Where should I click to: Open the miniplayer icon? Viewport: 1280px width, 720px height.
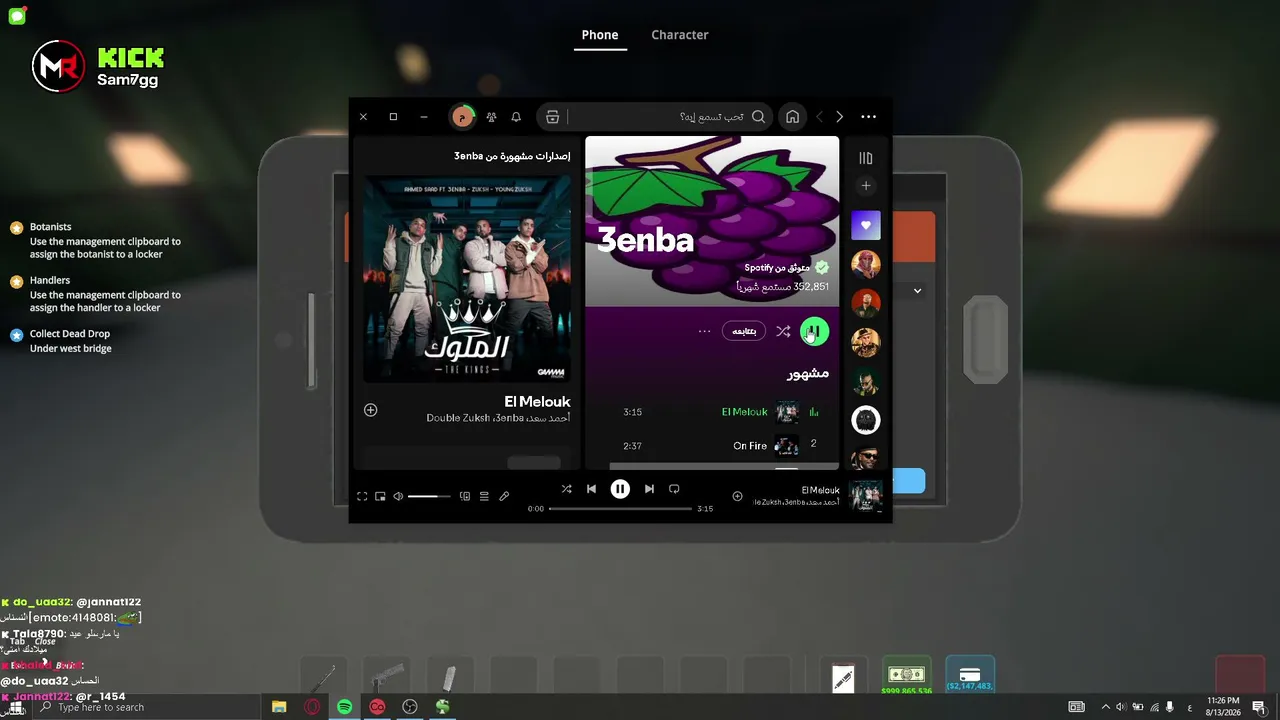point(380,496)
